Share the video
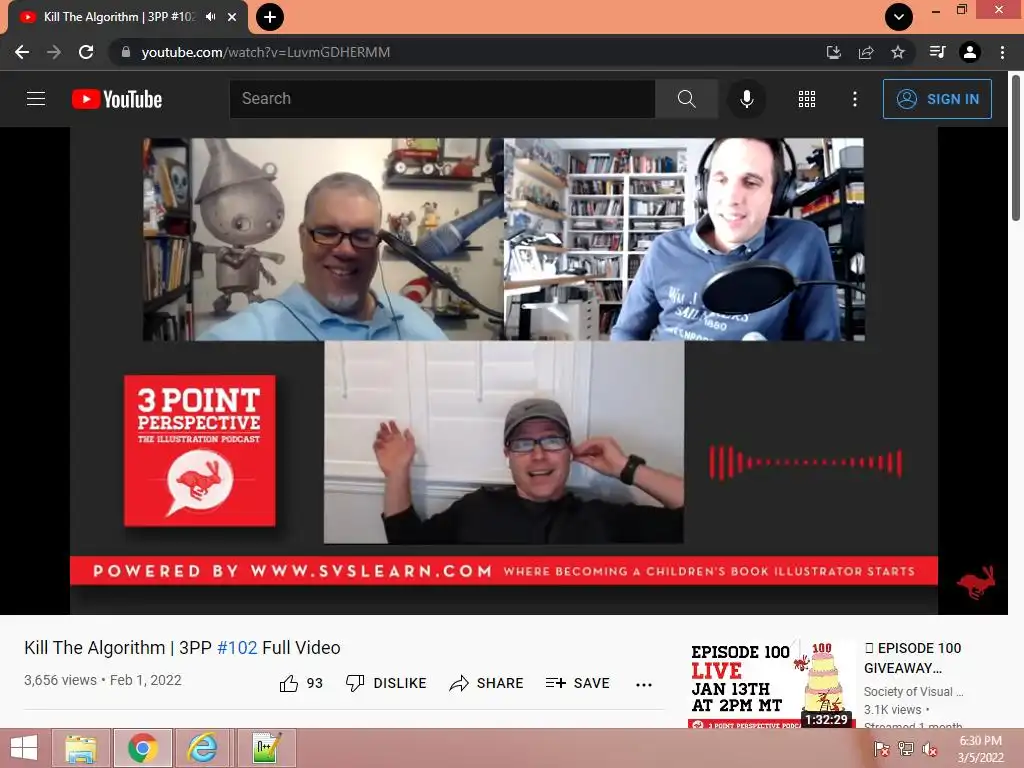1024x768 pixels. (x=487, y=683)
